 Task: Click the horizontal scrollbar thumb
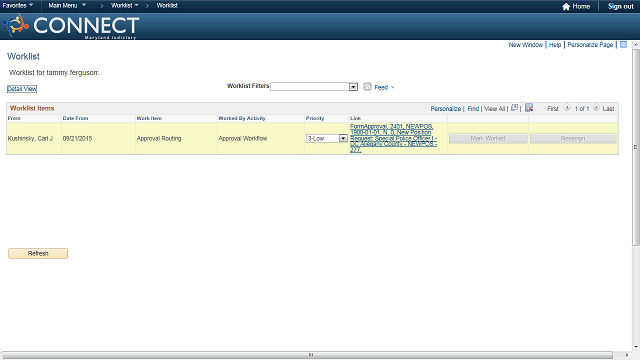click(x=307, y=355)
